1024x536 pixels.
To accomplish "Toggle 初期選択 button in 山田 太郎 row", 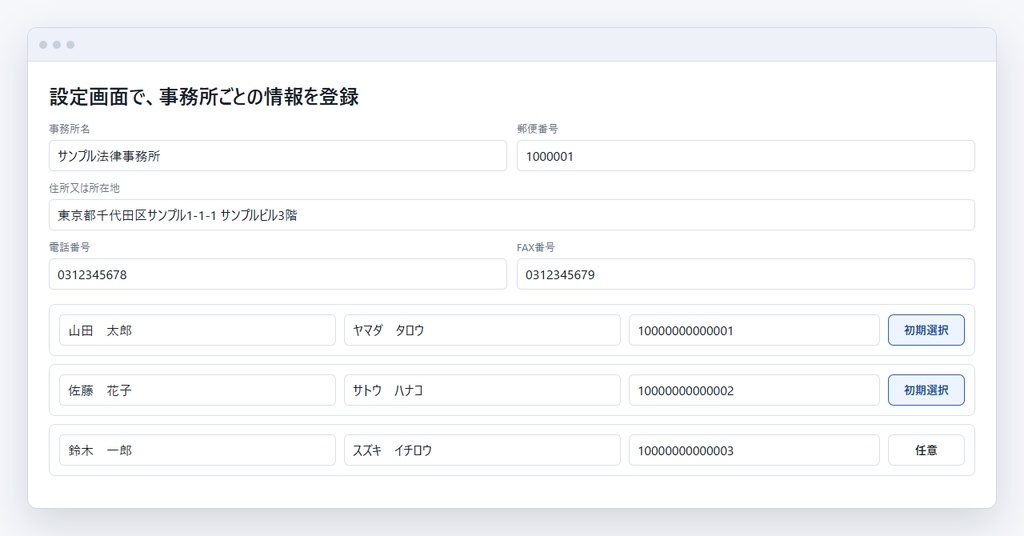I will 926,330.
